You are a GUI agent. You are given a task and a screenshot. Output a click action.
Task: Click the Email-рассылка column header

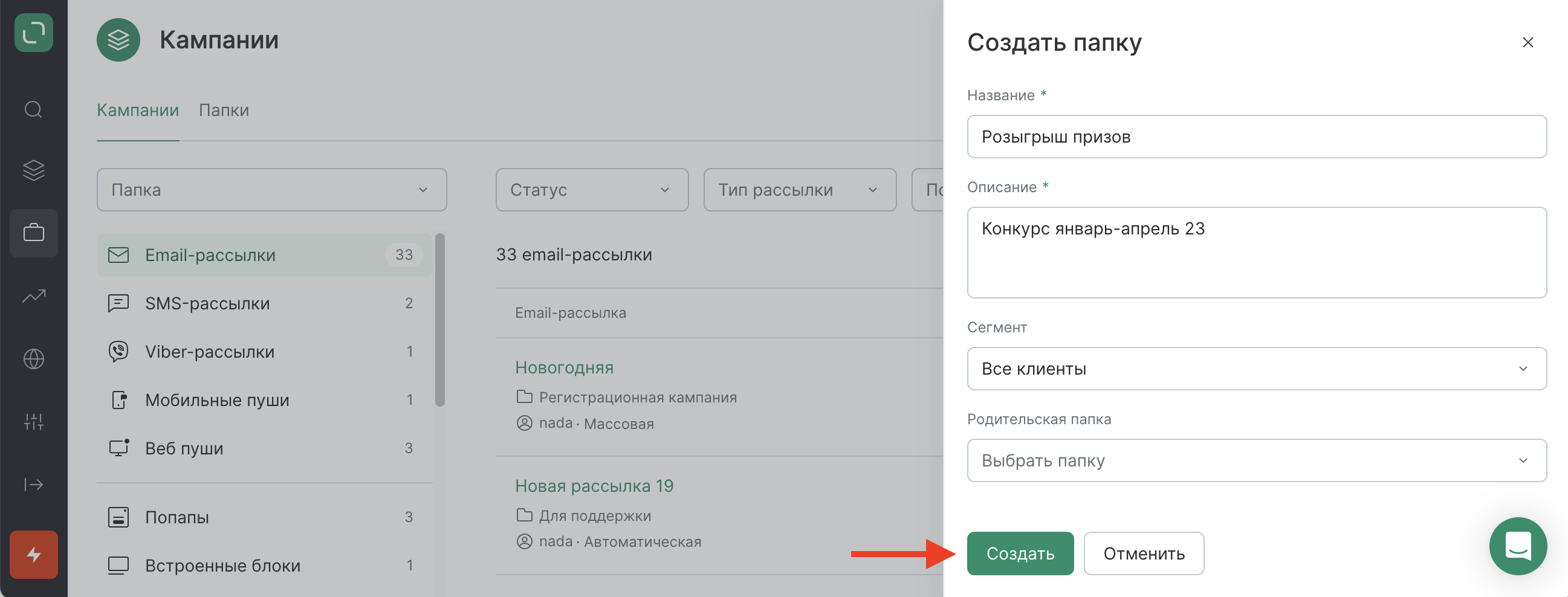[571, 313]
